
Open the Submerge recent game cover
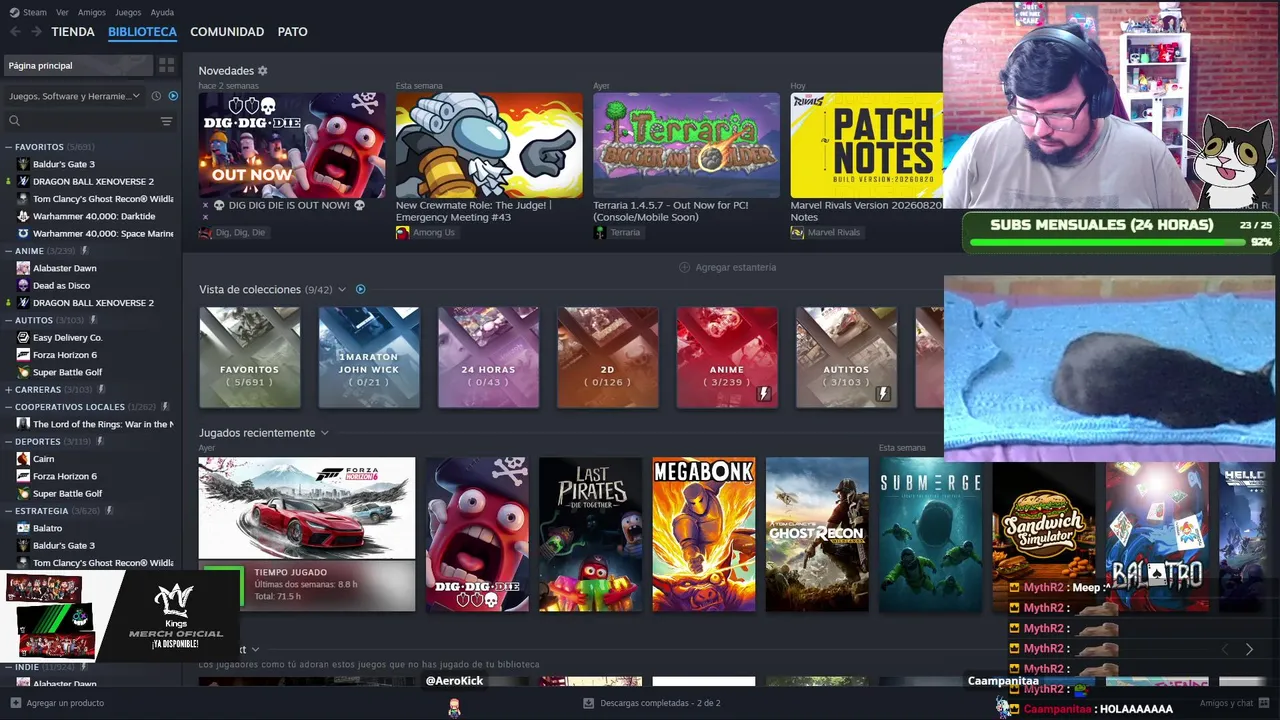tap(931, 534)
